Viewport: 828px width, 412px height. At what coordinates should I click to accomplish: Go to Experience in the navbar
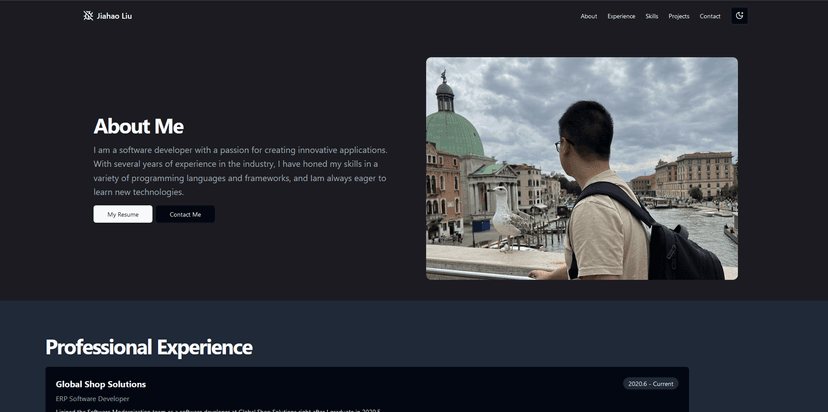(x=621, y=16)
